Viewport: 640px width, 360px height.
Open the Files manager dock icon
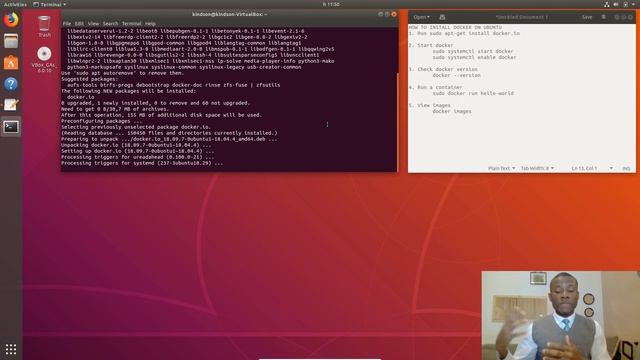11,41
